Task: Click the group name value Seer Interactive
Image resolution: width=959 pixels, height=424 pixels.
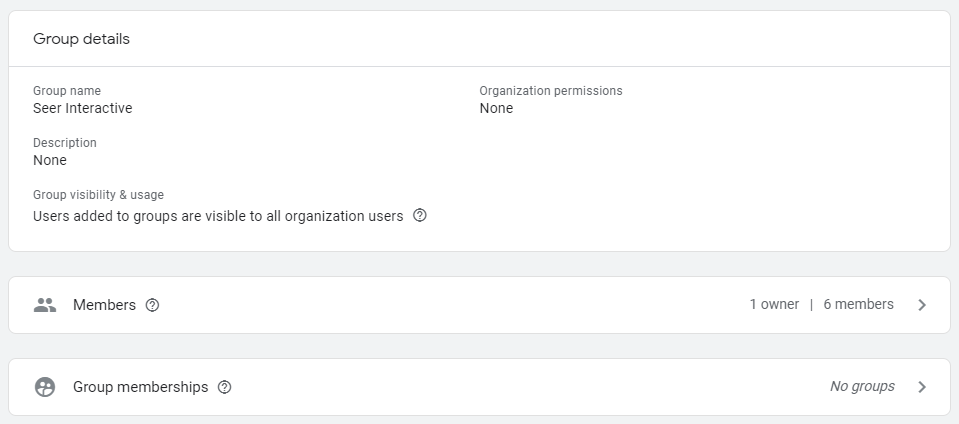Action: pyautogui.click(x=82, y=108)
